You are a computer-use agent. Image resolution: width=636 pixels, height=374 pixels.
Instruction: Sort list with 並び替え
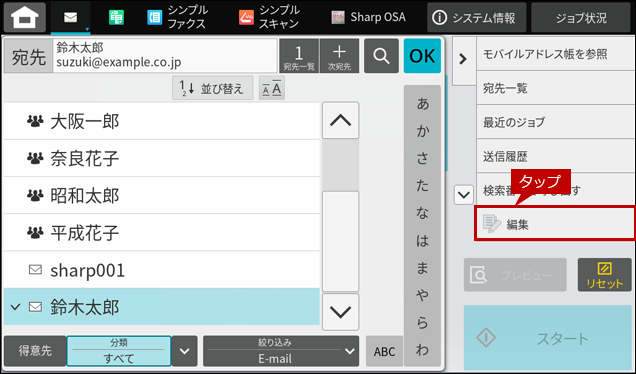213,88
